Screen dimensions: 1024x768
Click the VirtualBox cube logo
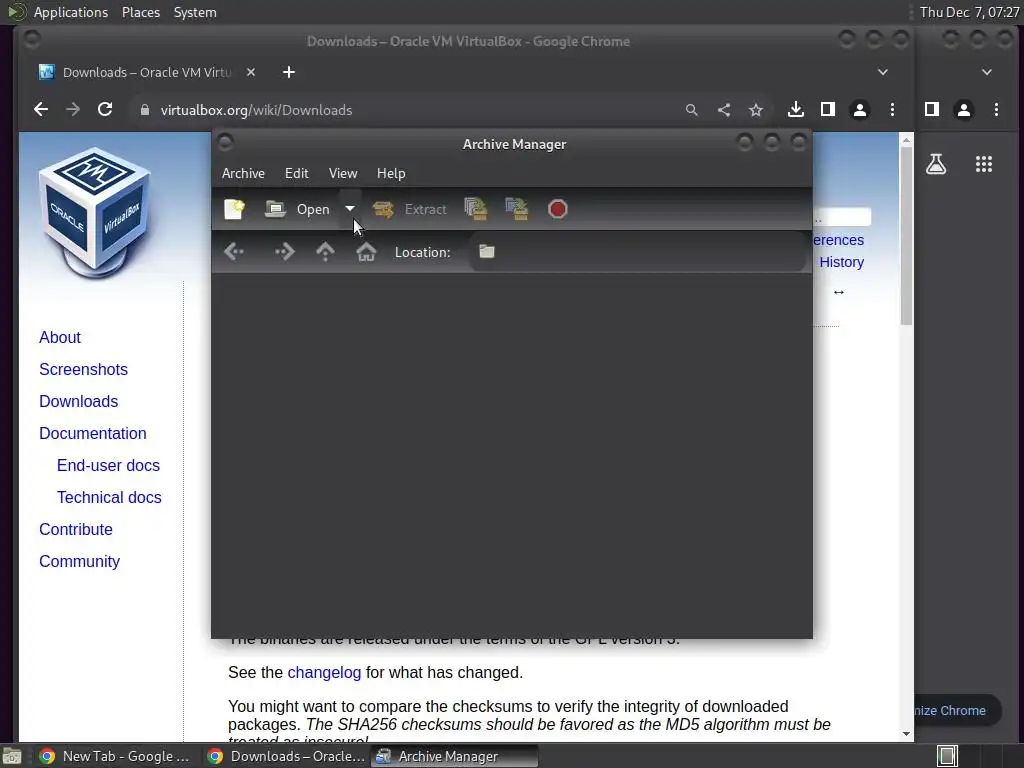(95, 212)
